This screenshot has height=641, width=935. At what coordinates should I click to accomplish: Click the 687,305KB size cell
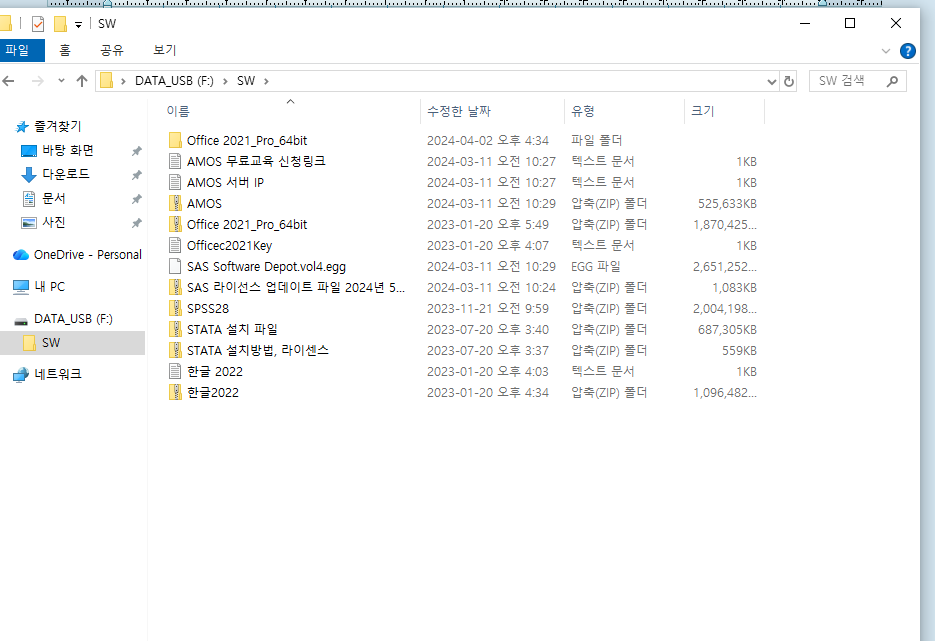click(727, 330)
